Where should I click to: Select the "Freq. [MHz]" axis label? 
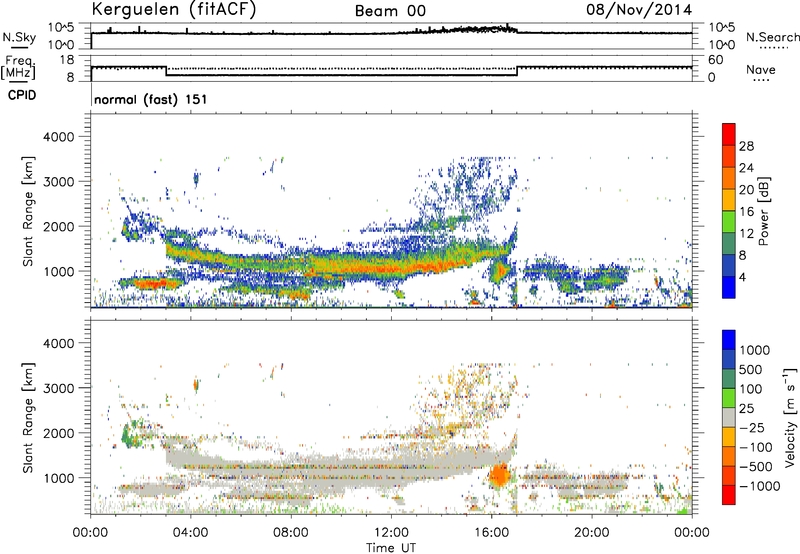point(19,67)
